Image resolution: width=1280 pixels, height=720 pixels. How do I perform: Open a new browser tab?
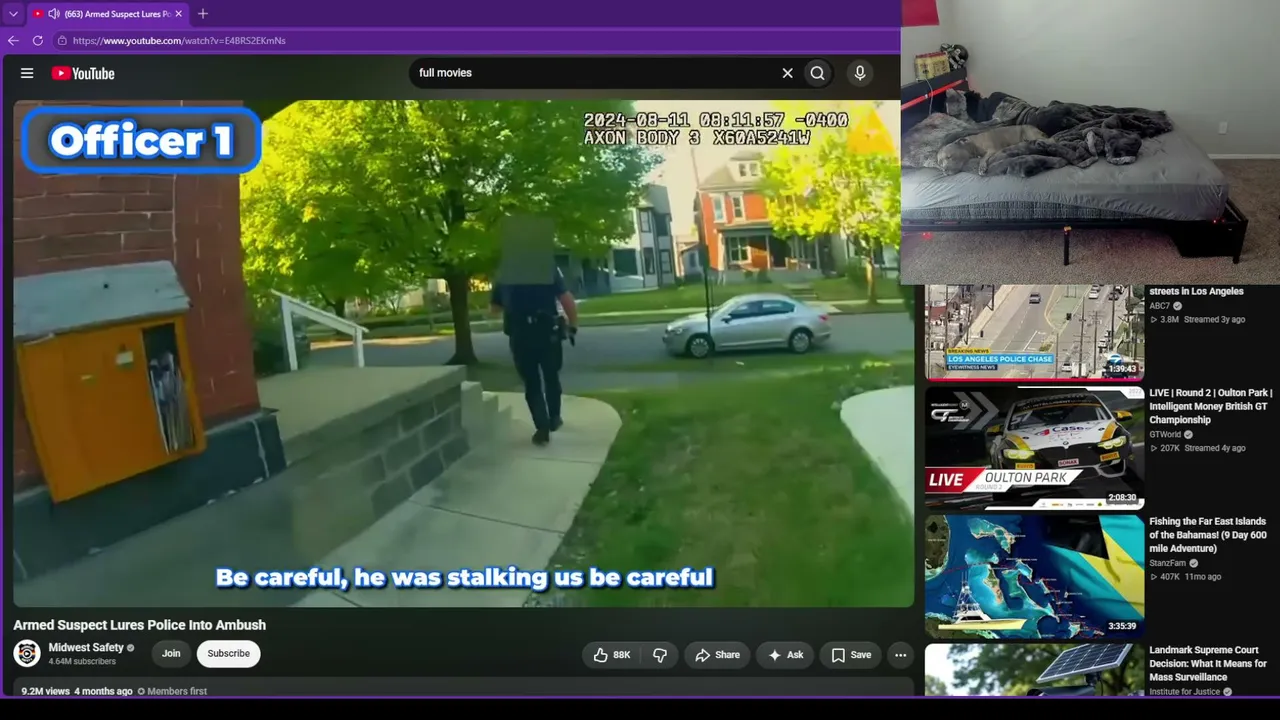[203, 14]
